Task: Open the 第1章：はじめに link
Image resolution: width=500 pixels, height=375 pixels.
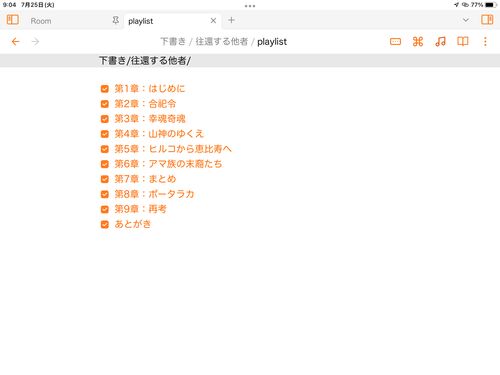Action: point(150,89)
